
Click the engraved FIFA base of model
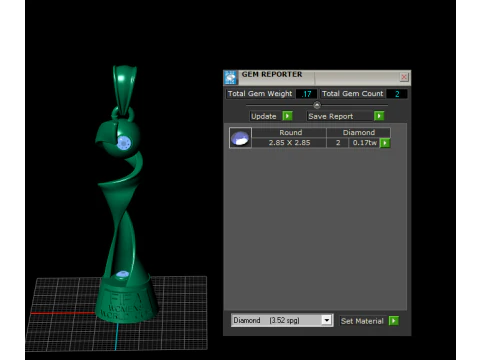coord(126,302)
